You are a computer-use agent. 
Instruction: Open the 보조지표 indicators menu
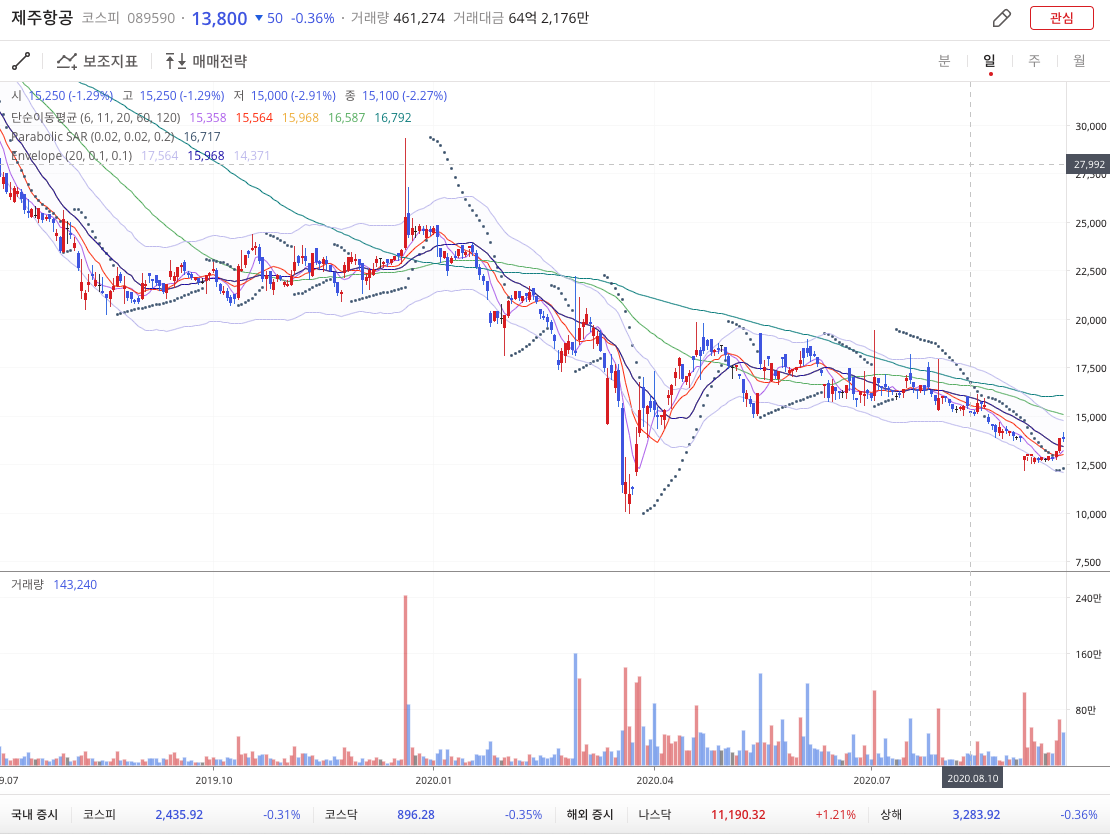point(97,61)
